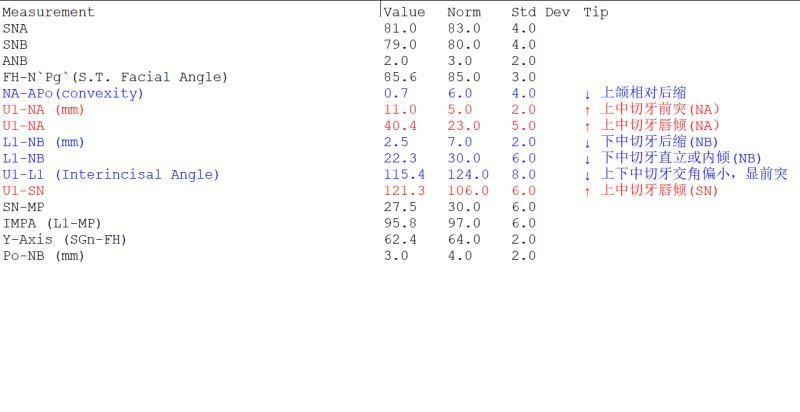Click the U1-SN value 121.3
The width and height of the screenshot is (800, 412).
pos(404,191)
